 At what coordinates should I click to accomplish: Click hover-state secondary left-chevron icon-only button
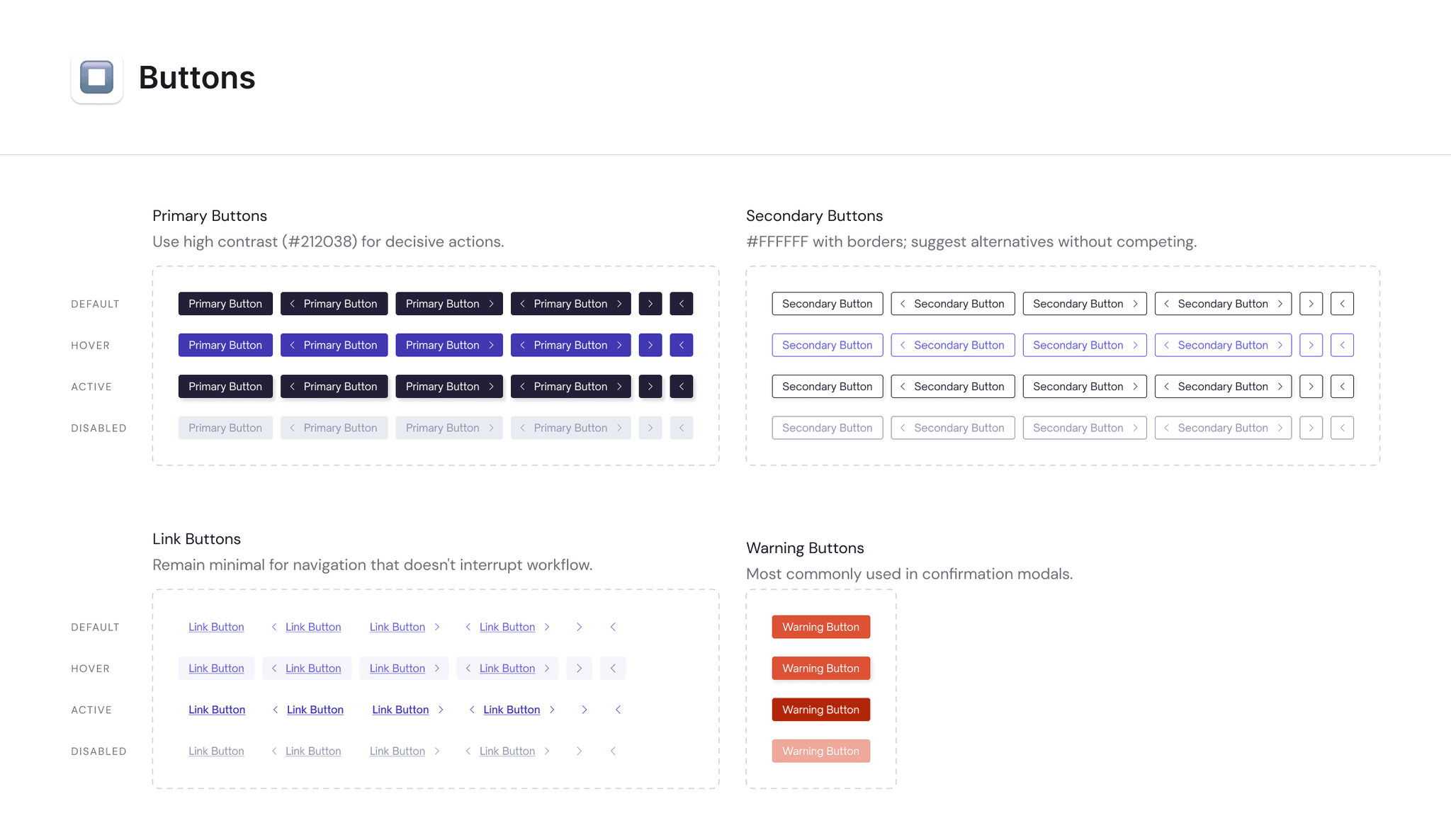1342,345
